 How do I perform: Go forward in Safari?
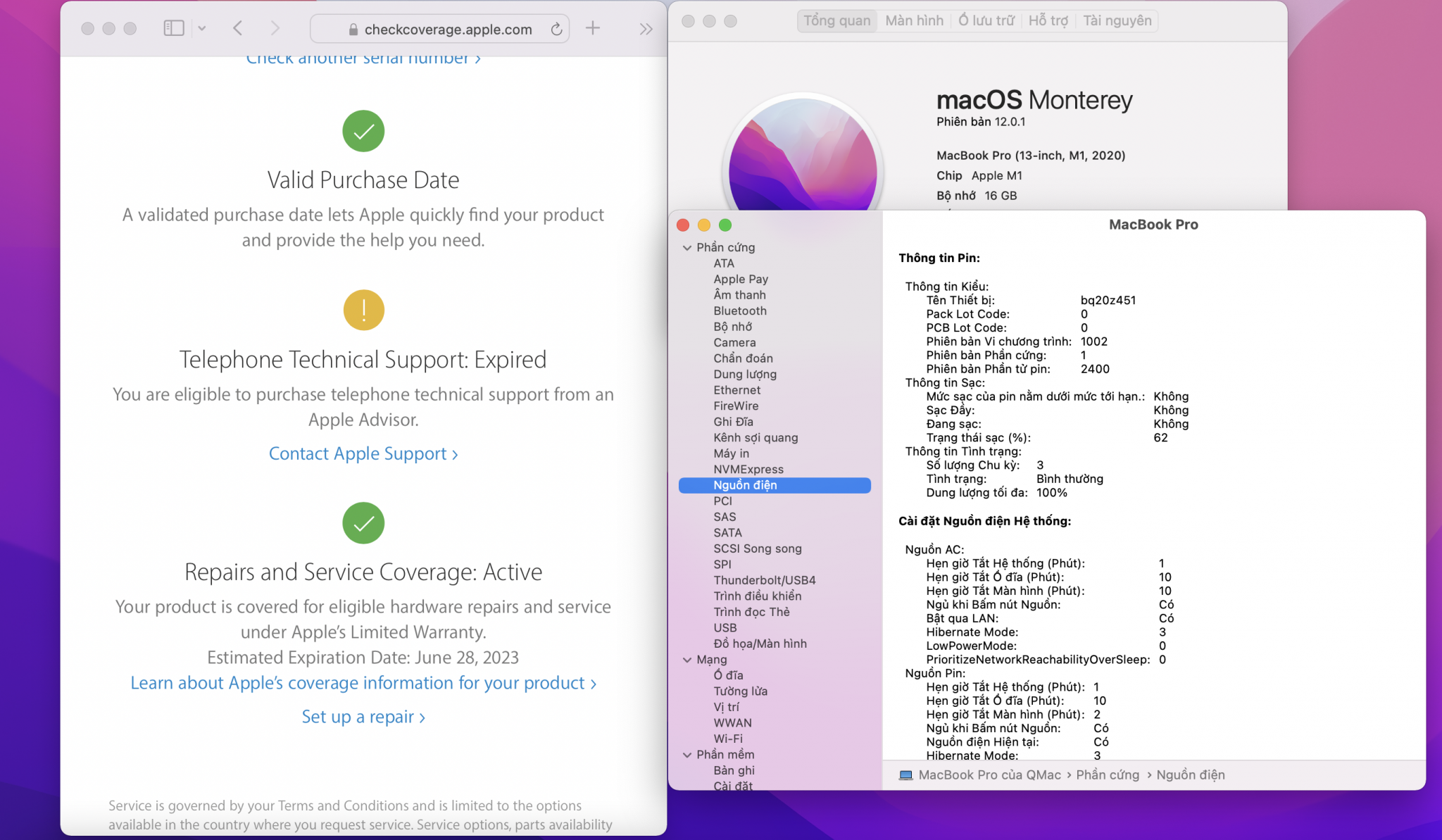tap(275, 28)
